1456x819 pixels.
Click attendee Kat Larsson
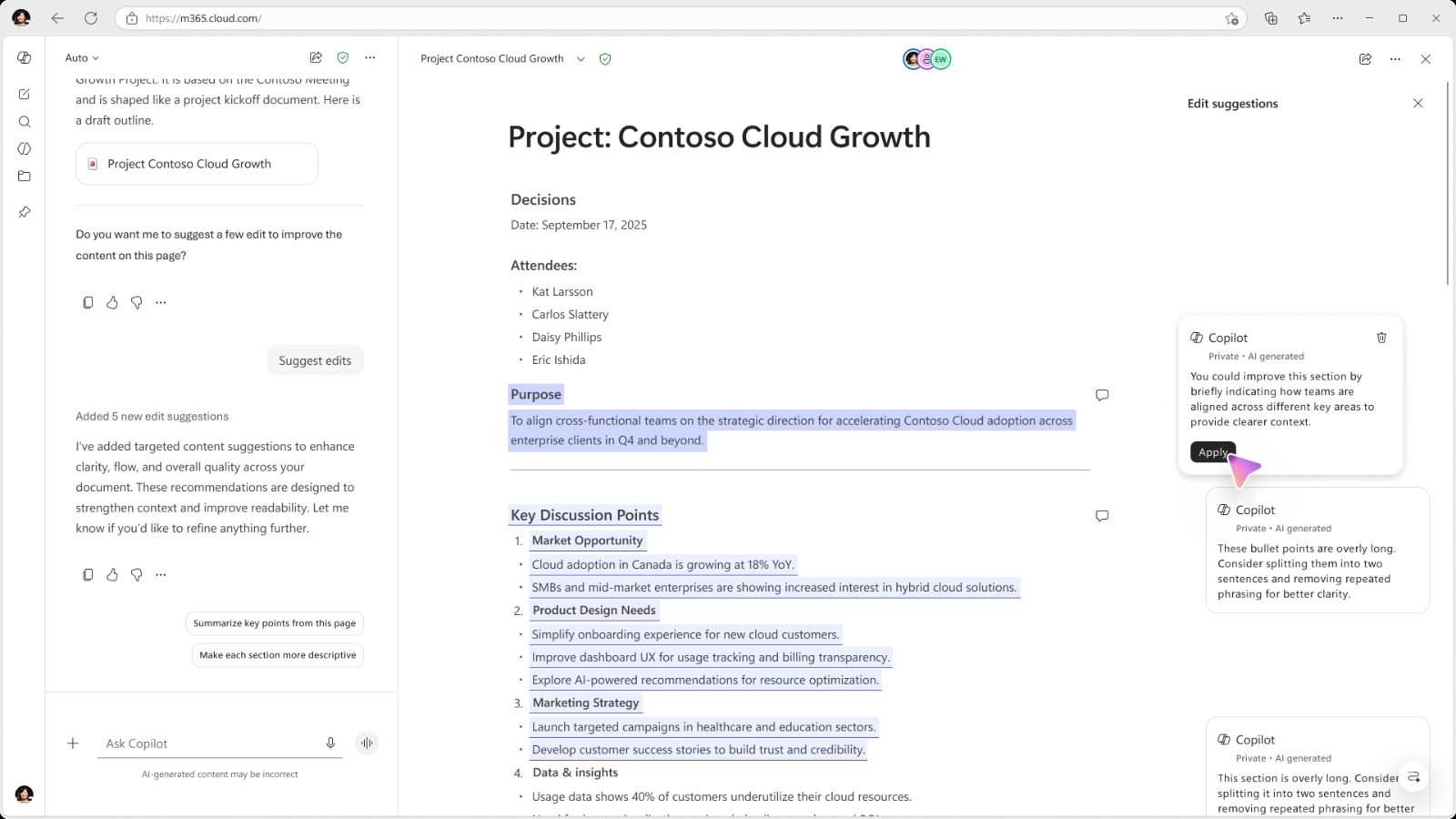[562, 291]
